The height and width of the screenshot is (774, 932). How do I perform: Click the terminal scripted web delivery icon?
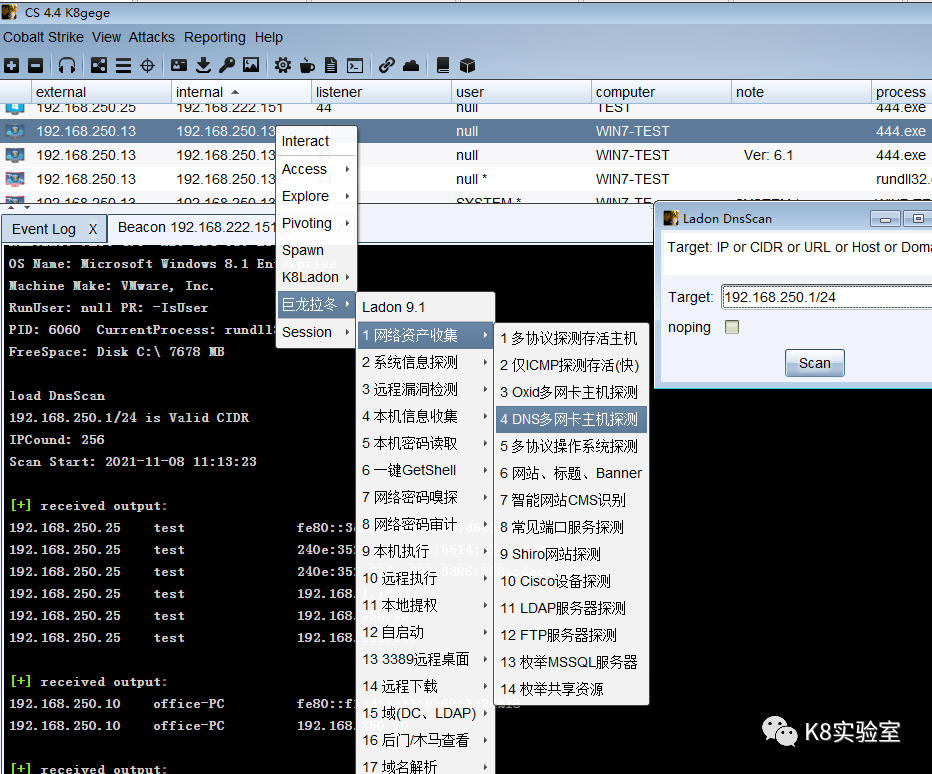[x=355, y=65]
